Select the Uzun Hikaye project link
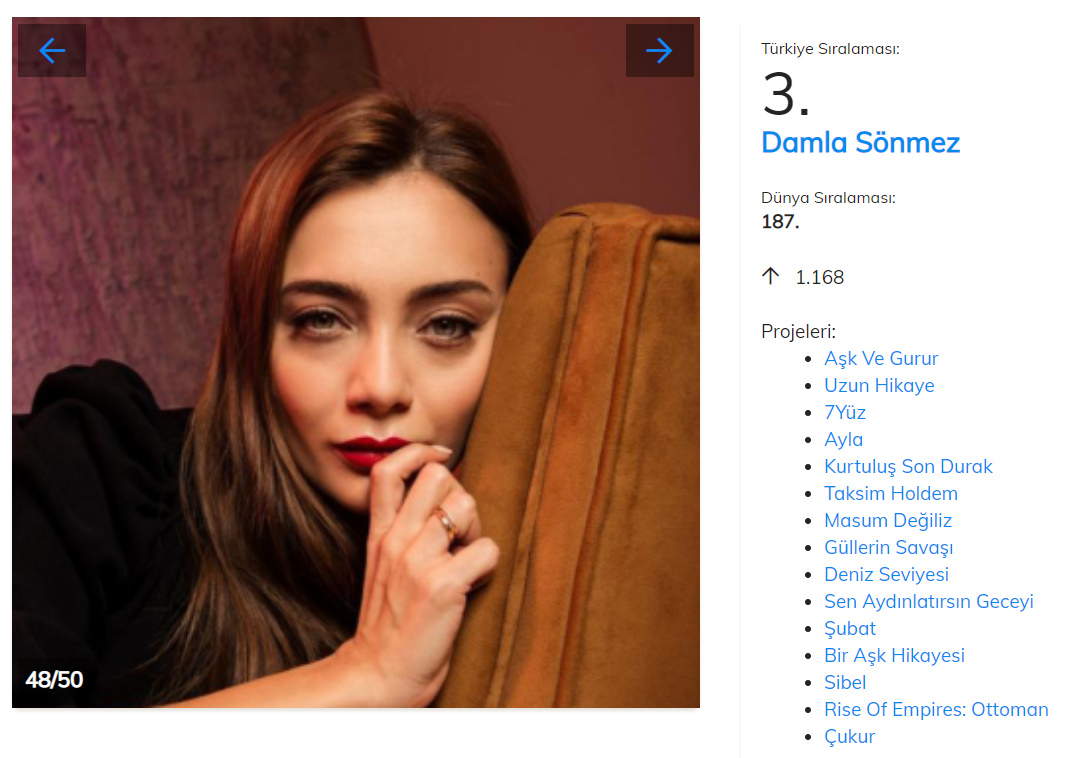 coord(878,385)
